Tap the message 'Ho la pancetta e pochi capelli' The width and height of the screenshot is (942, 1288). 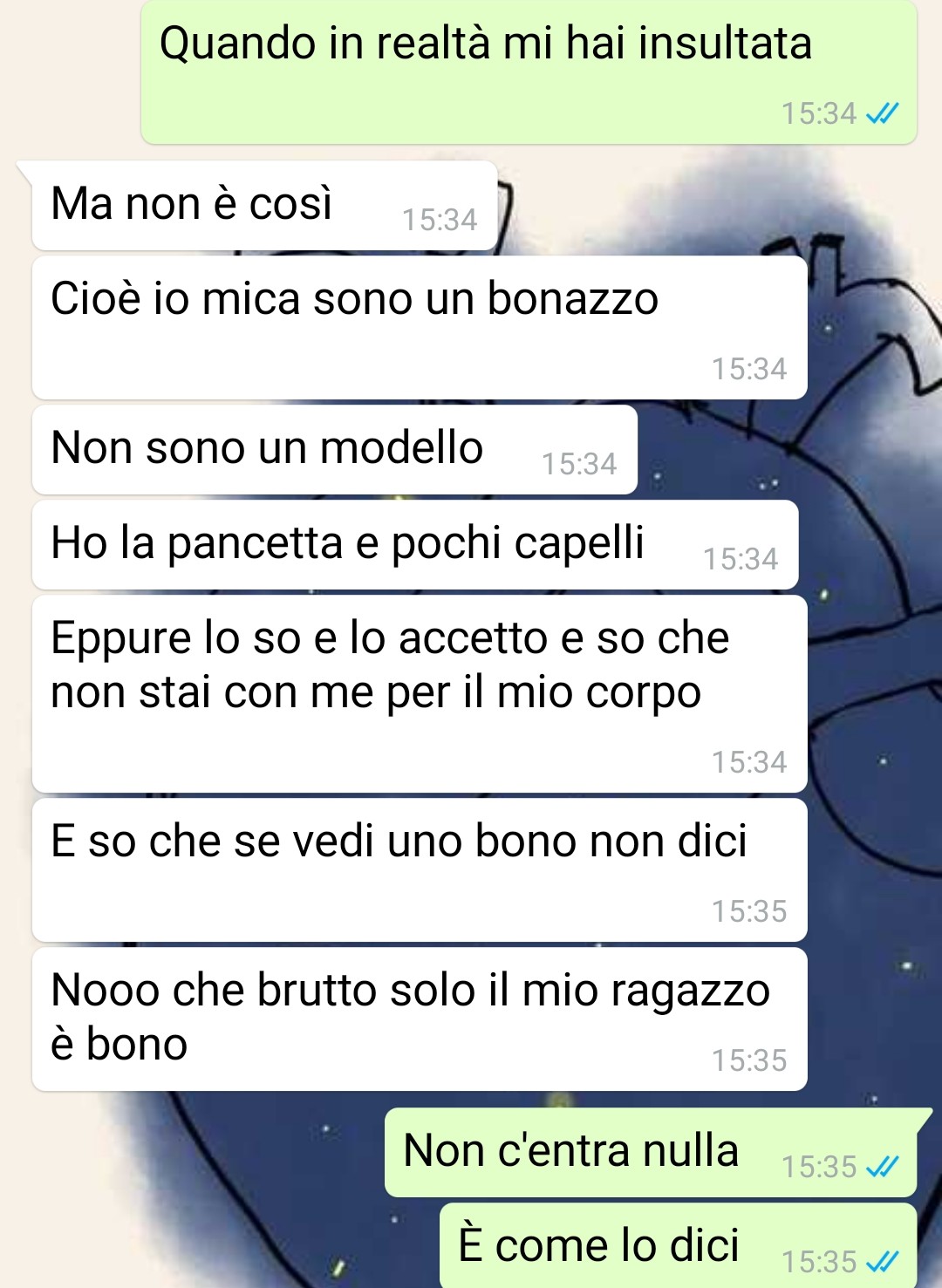point(415,544)
